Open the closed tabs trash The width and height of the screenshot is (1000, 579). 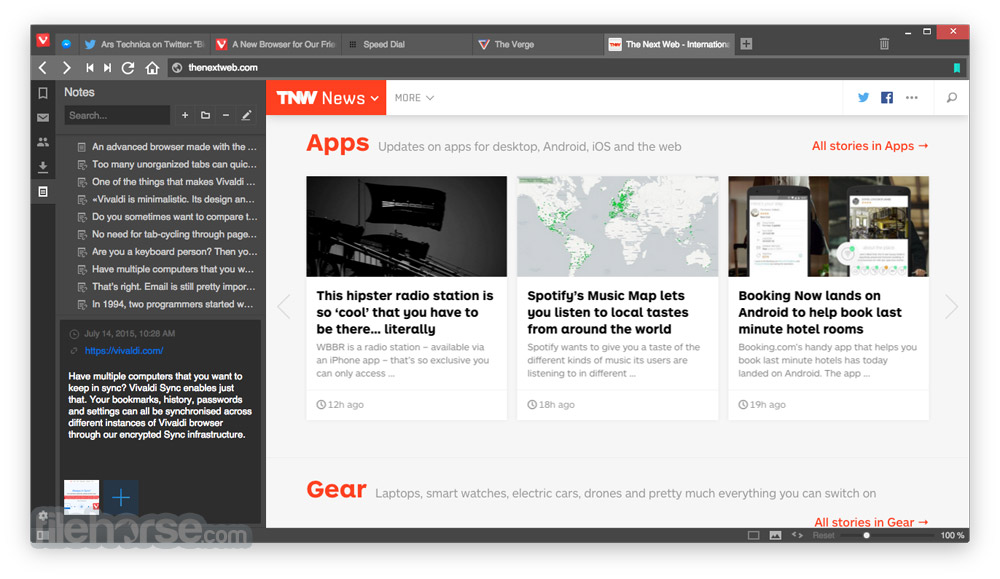pyautogui.click(x=884, y=43)
